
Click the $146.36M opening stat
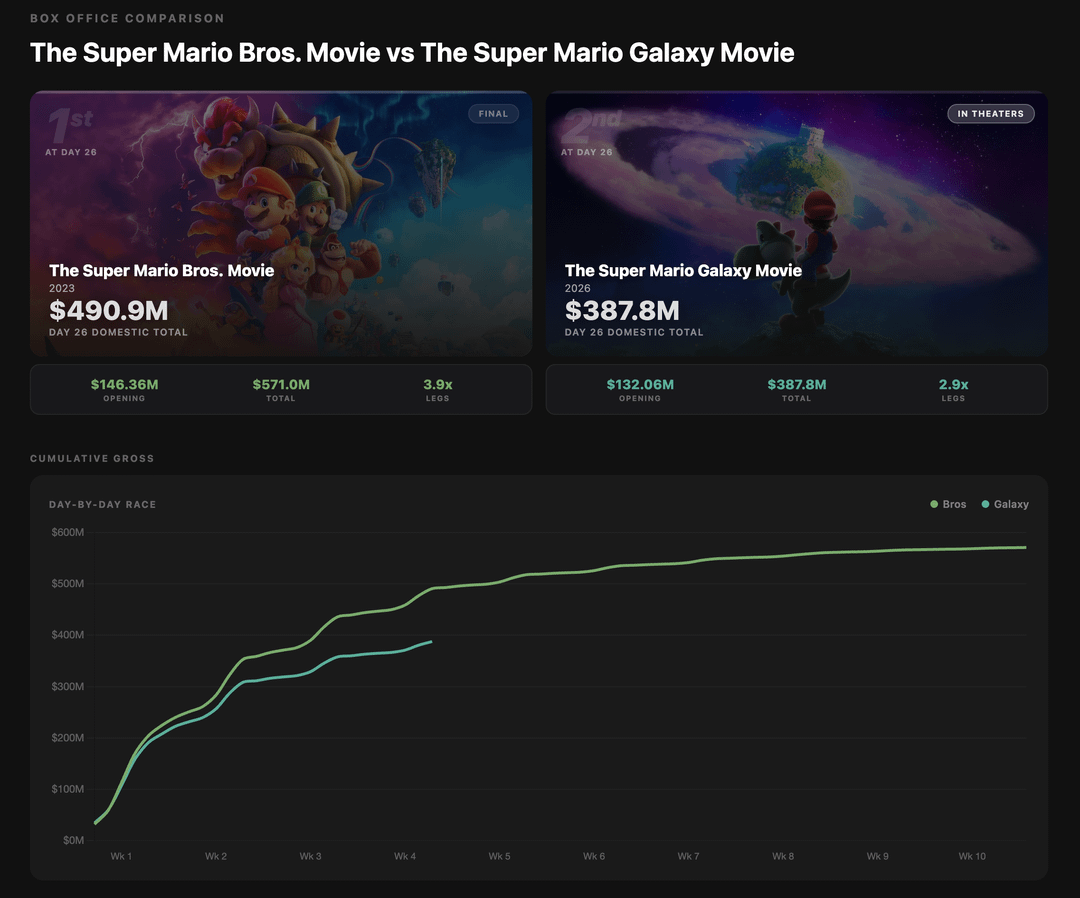point(124,384)
